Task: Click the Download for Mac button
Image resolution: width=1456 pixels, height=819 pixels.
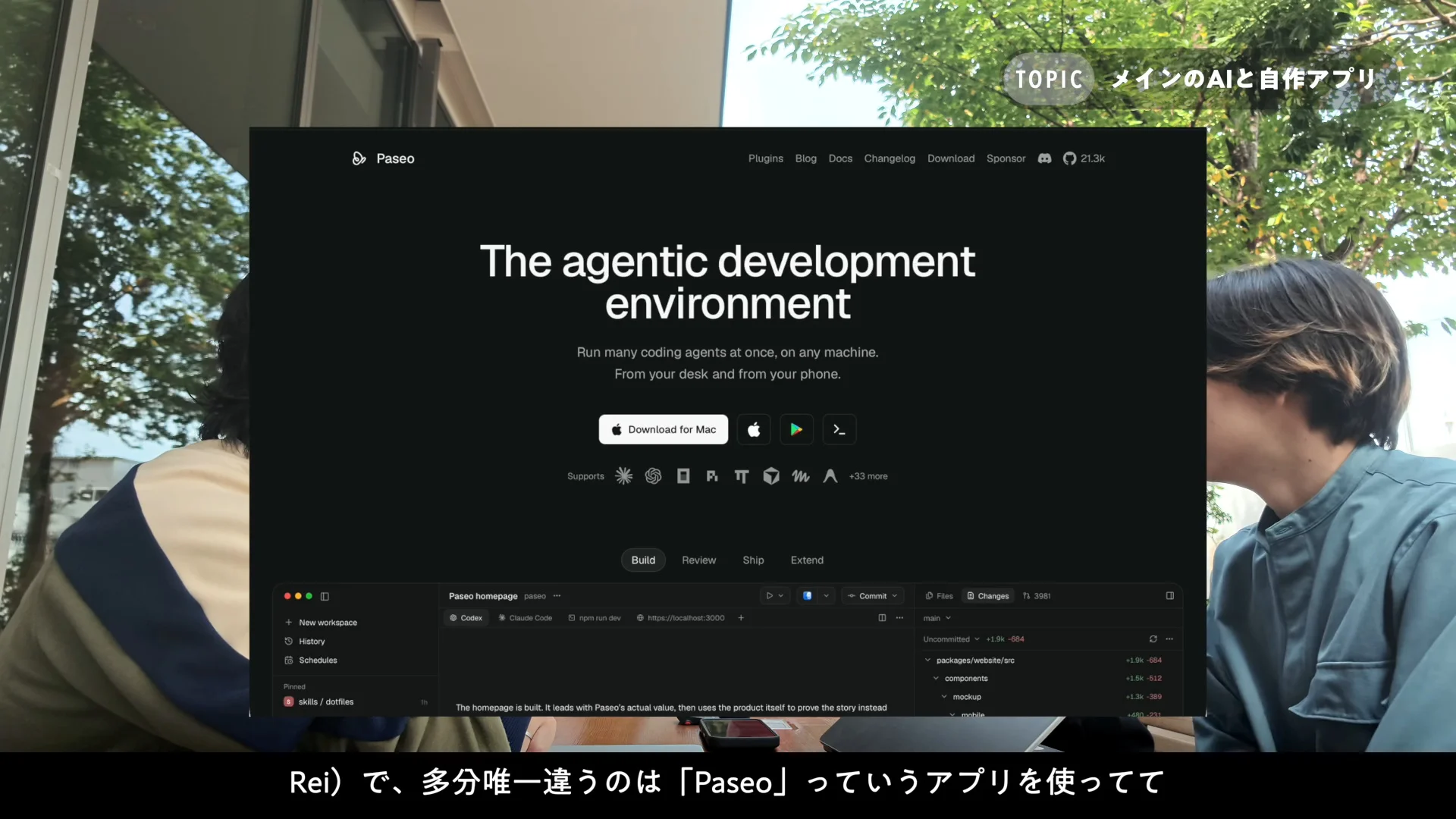Action: 664,429
